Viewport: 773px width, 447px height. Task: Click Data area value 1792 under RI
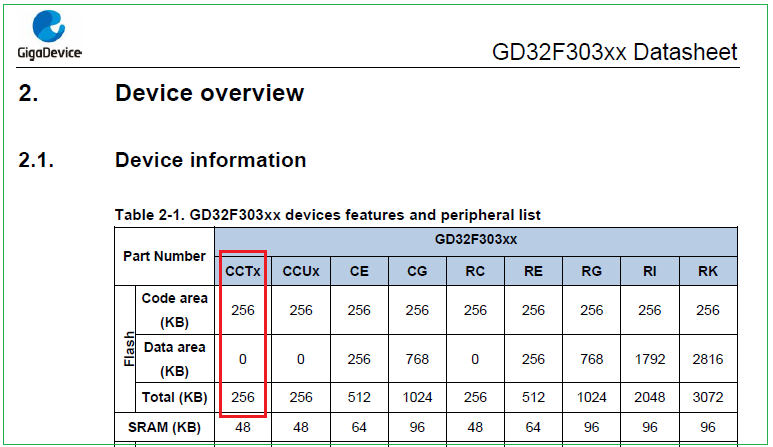650,359
